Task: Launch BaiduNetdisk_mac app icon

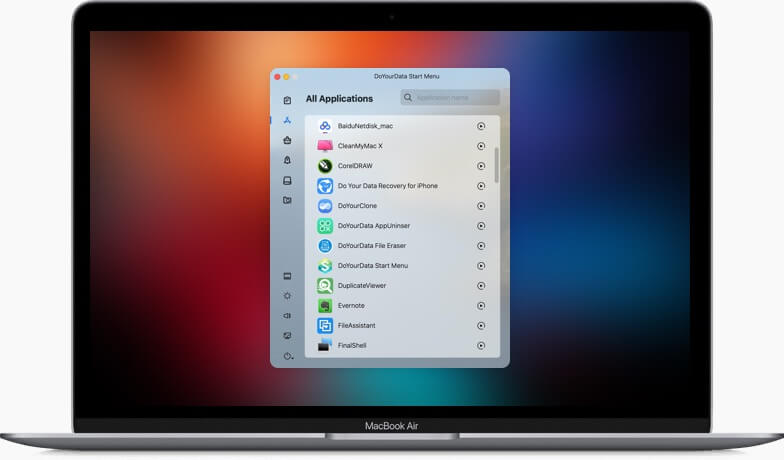Action: (325, 126)
